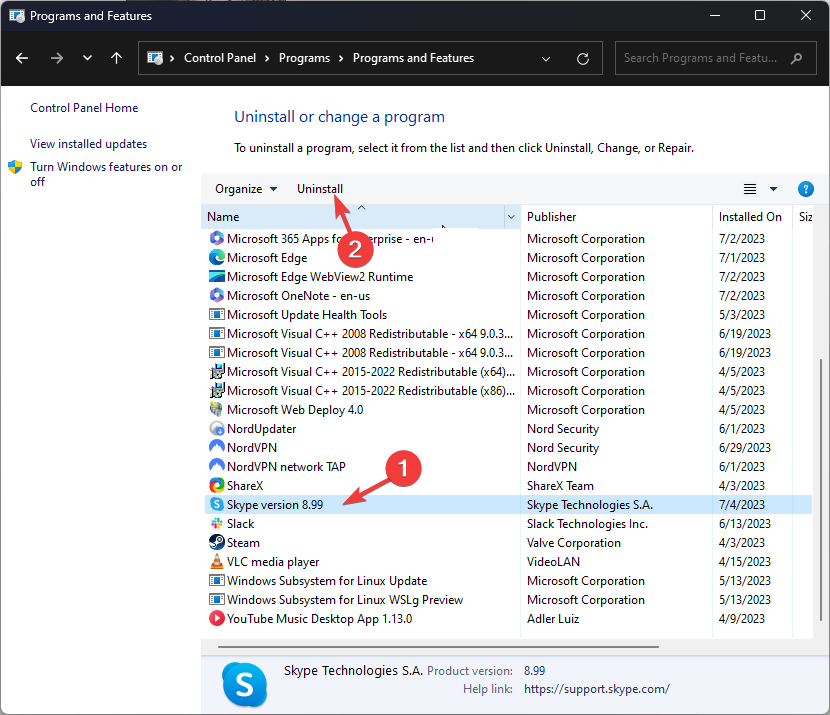Click the Skype Technologies S.A. publisher cell
Image resolution: width=830 pixels, height=715 pixels.
click(x=590, y=505)
